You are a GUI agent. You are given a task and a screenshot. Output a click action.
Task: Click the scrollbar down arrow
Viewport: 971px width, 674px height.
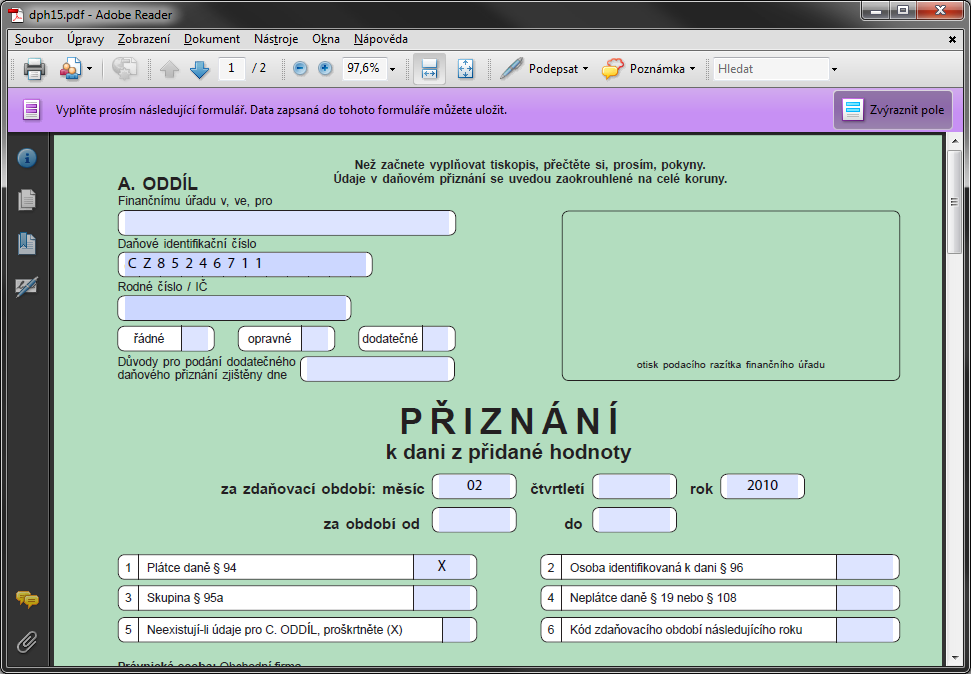954,659
